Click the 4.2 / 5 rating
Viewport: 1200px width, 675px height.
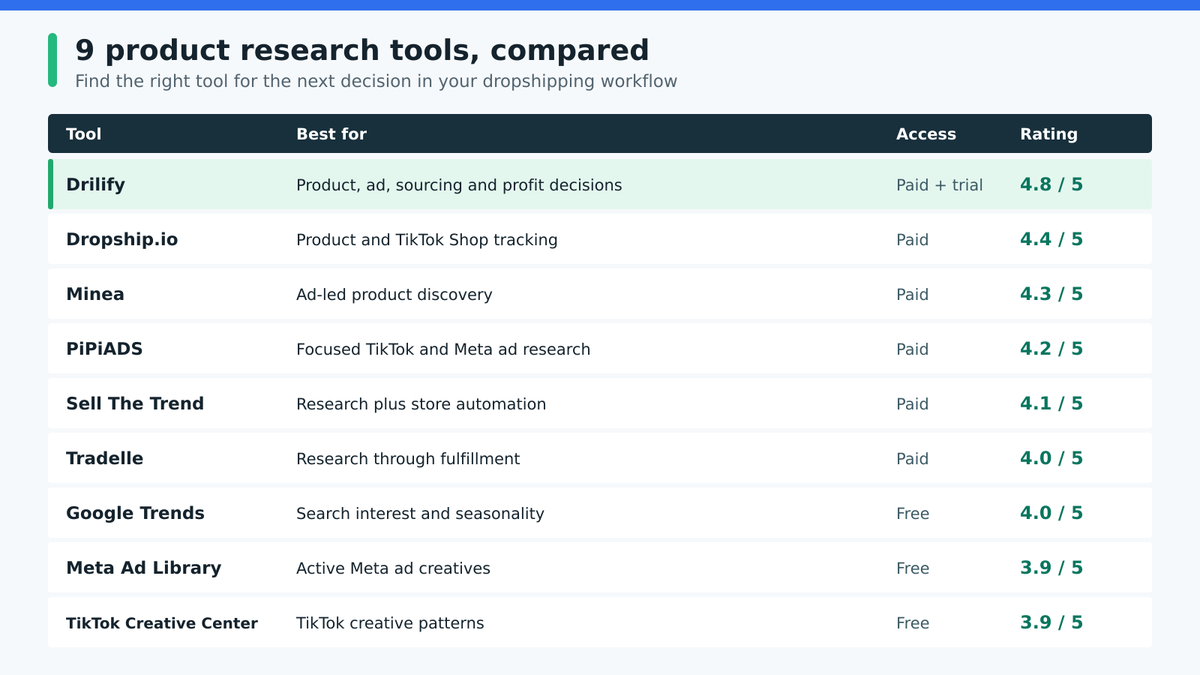(x=1051, y=349)
